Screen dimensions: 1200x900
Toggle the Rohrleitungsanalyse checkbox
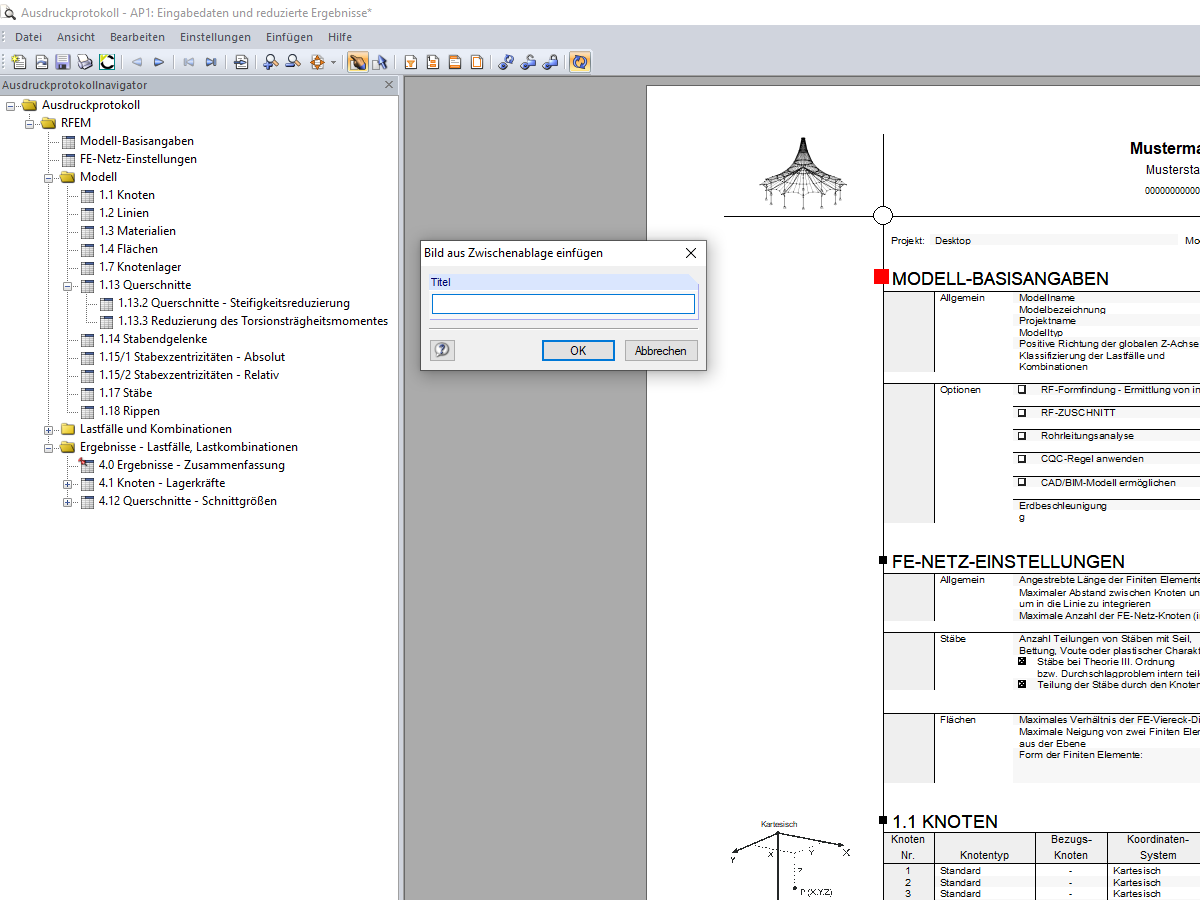1022,435
